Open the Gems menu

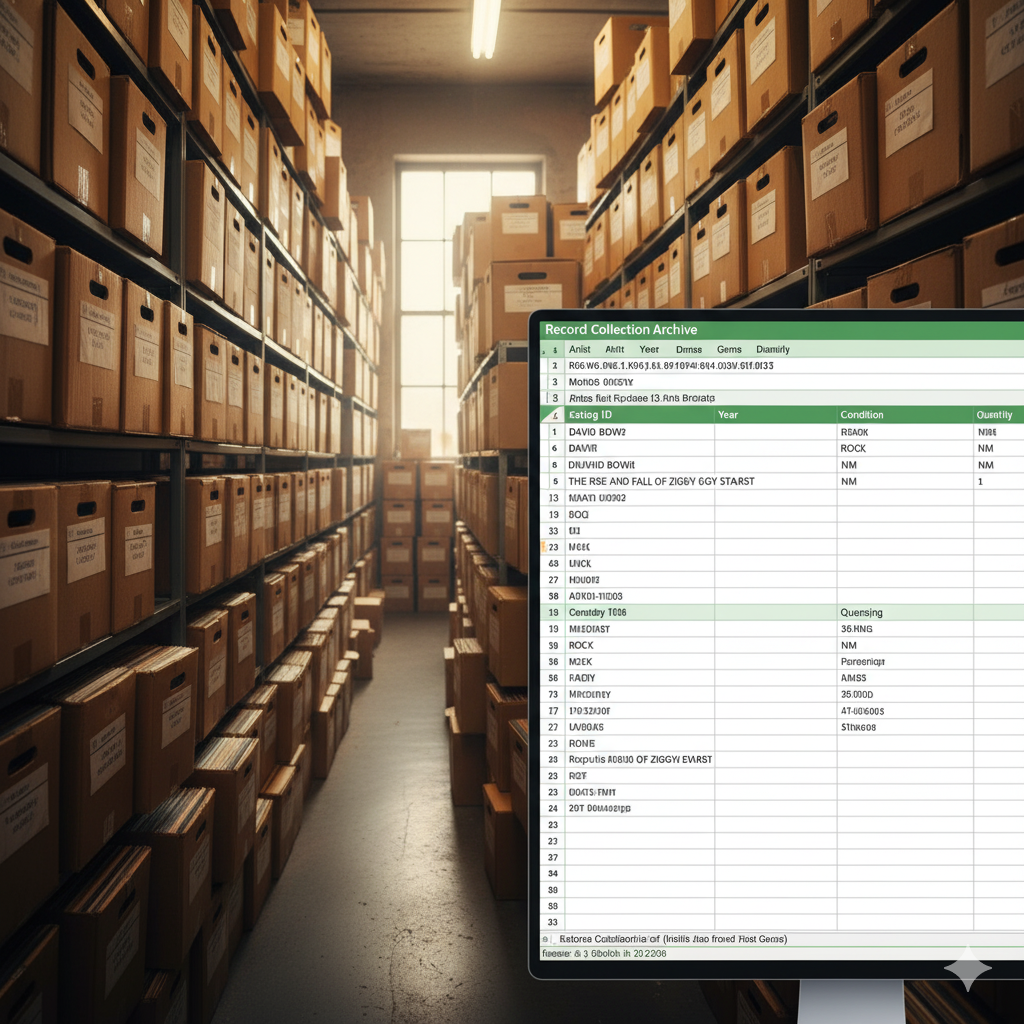pyautogui.click(x=729, y=349)
